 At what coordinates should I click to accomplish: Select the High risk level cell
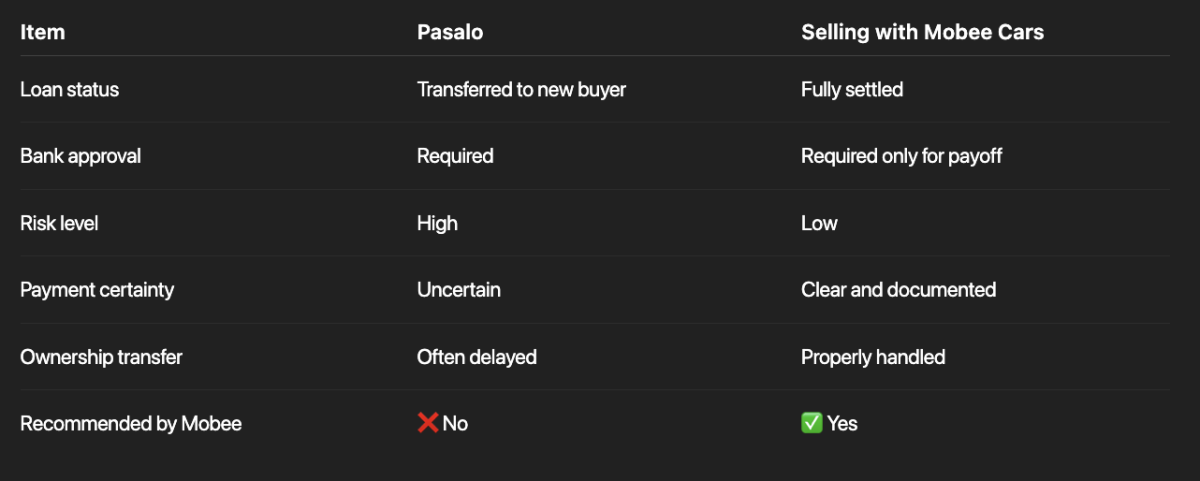437,223
